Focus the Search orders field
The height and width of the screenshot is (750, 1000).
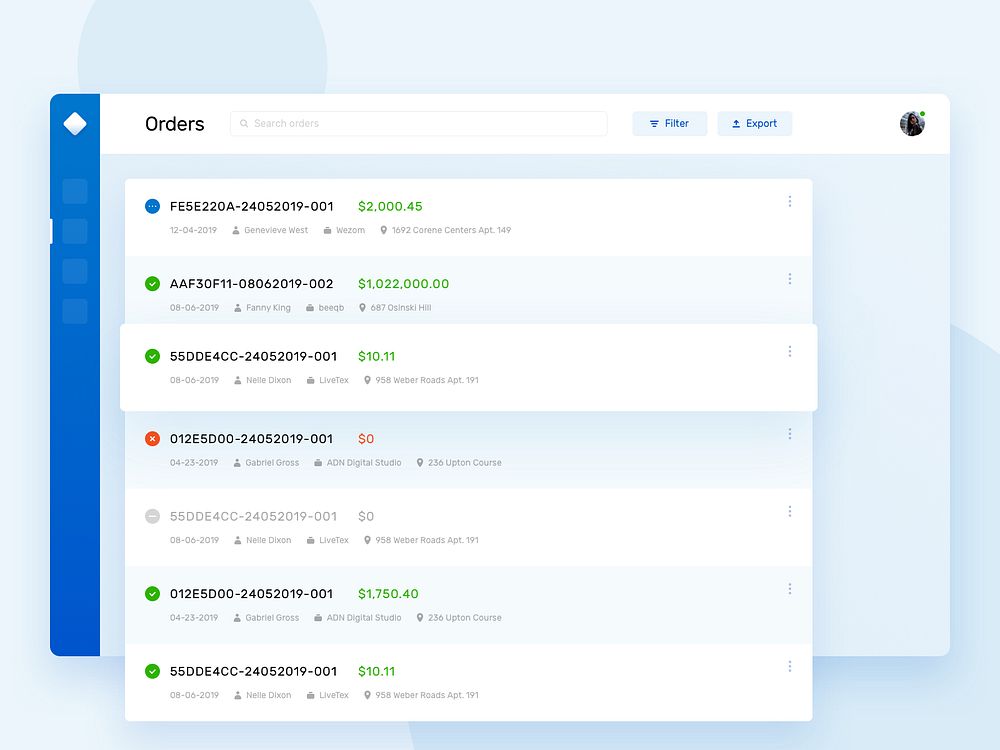coord(418,124)
